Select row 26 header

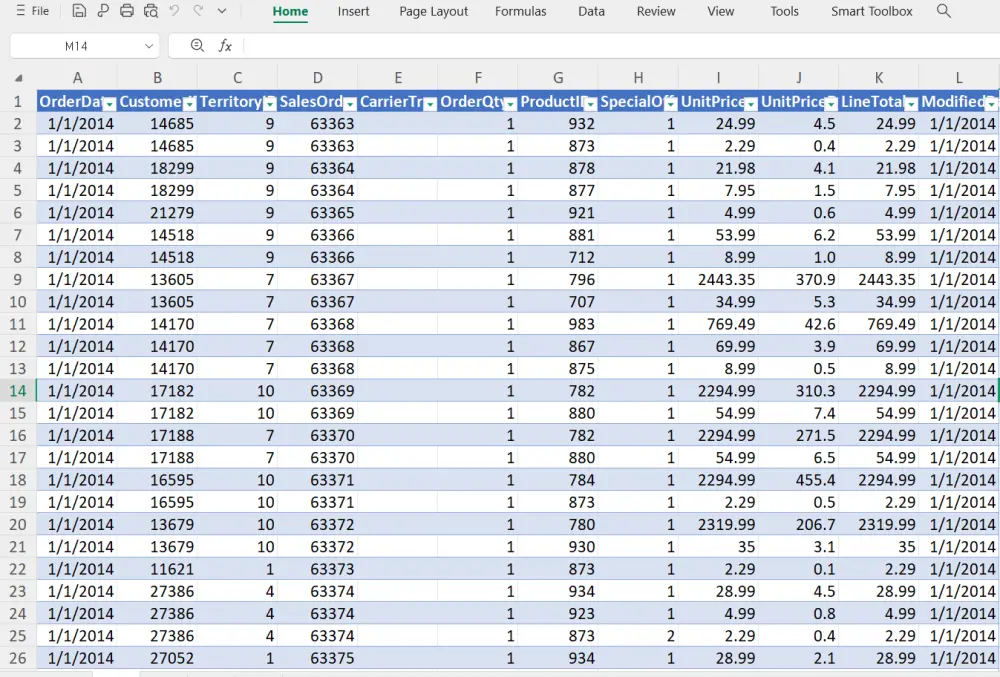click(18, 658)
